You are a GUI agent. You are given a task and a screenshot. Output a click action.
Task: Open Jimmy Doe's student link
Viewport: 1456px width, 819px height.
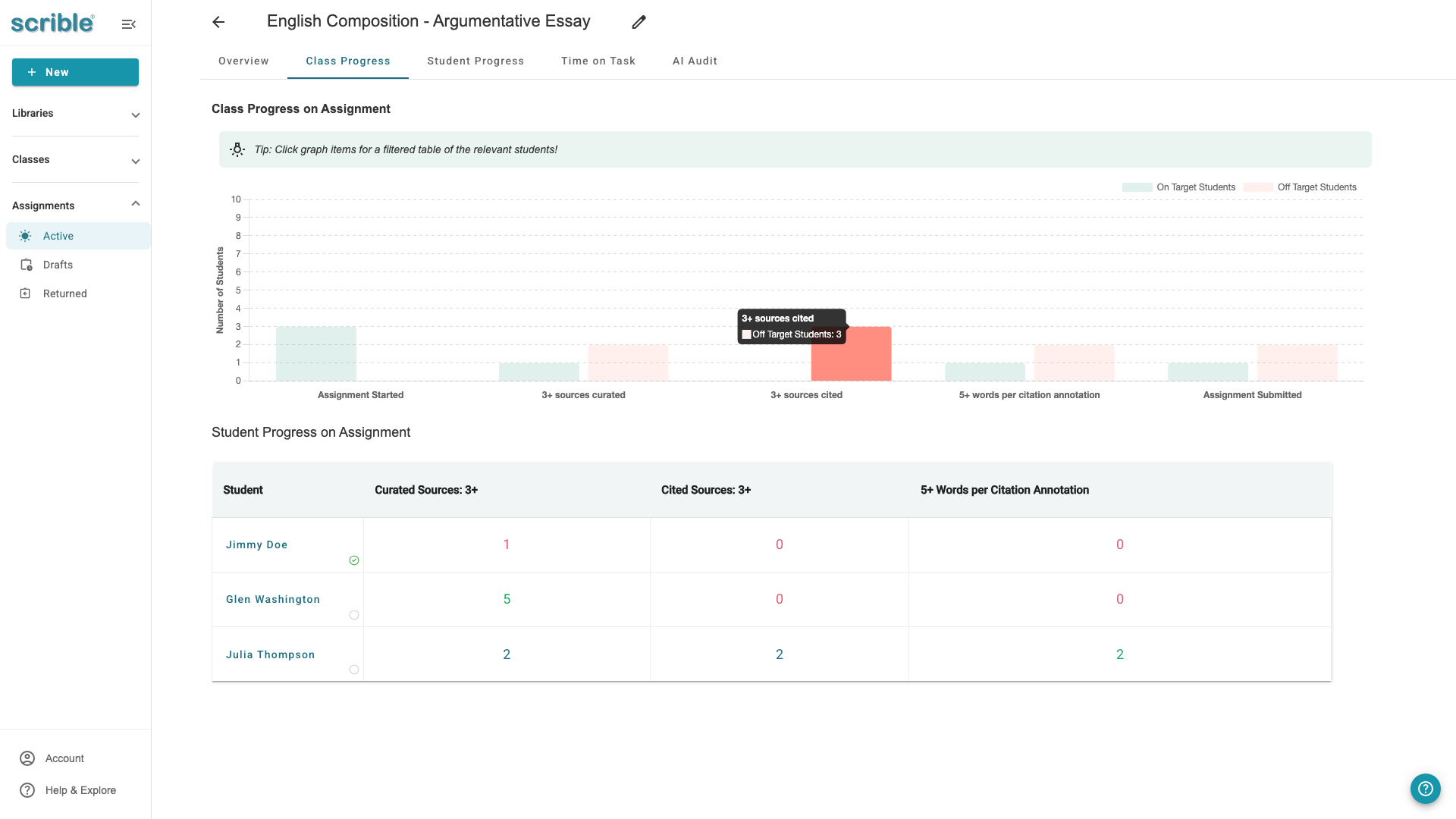pyautogui.click(x=256, y=544)
